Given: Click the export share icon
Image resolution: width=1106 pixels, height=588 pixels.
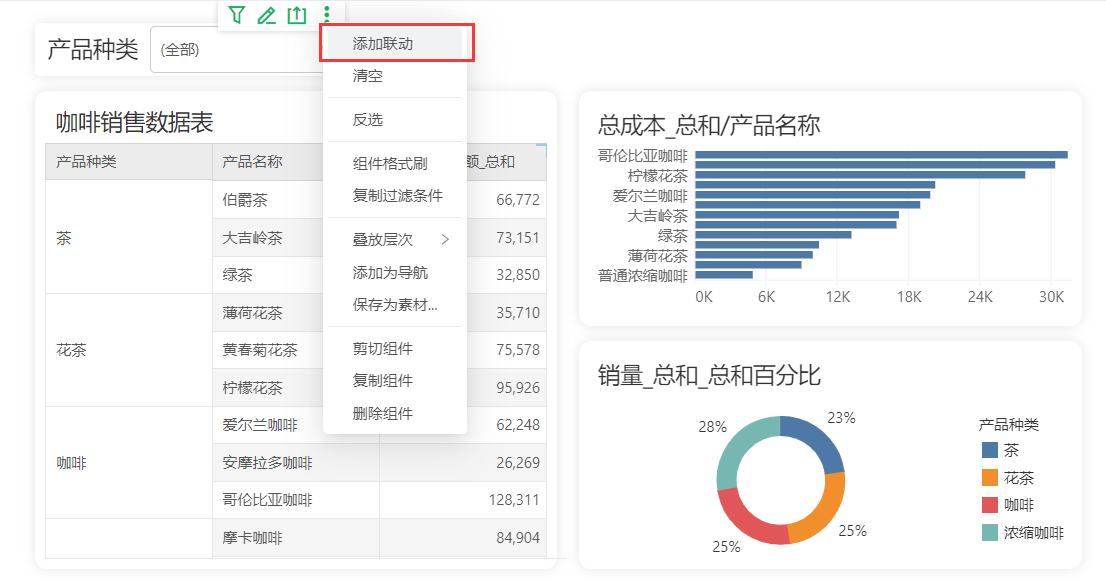Looking at the screenshot, I should click(x=296, y=15).
